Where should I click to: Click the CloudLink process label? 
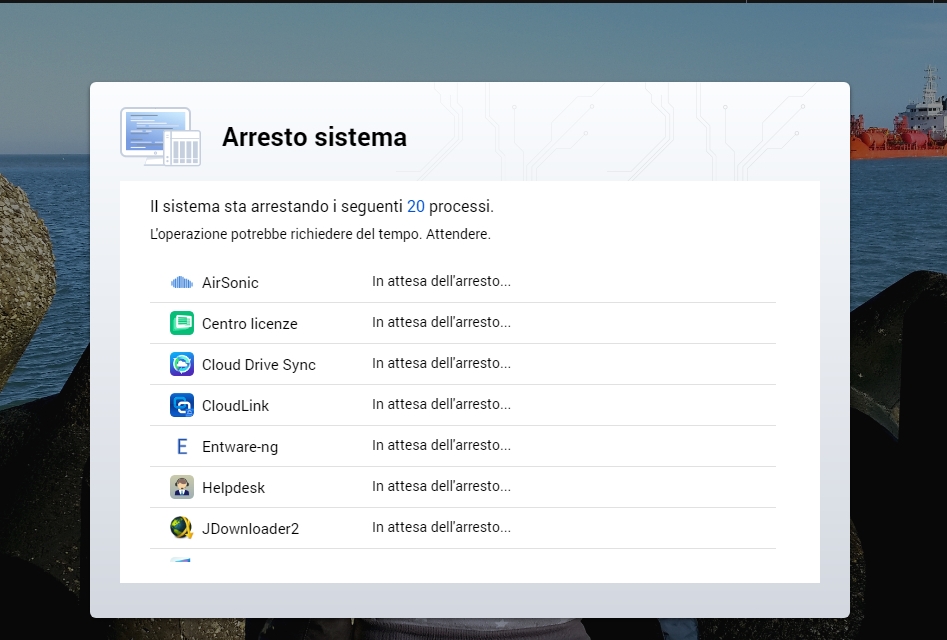pyautogui.click(x=235, y=406)
